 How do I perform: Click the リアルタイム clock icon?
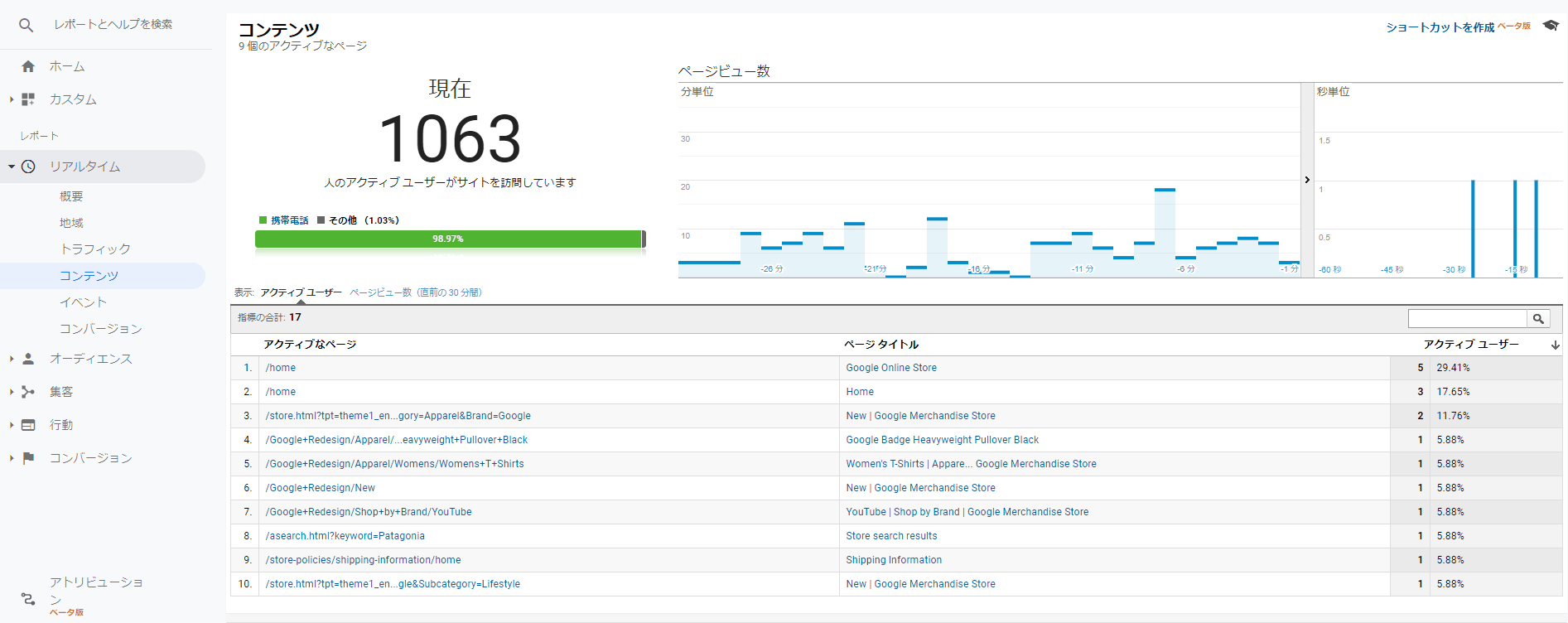(x=28, y=167)
